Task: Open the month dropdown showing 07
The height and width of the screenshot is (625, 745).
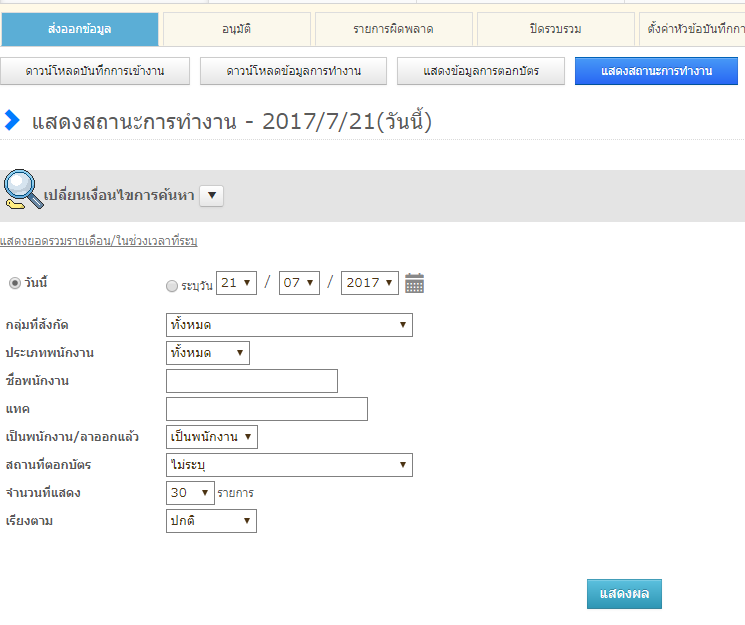Action: coord(299,283)
